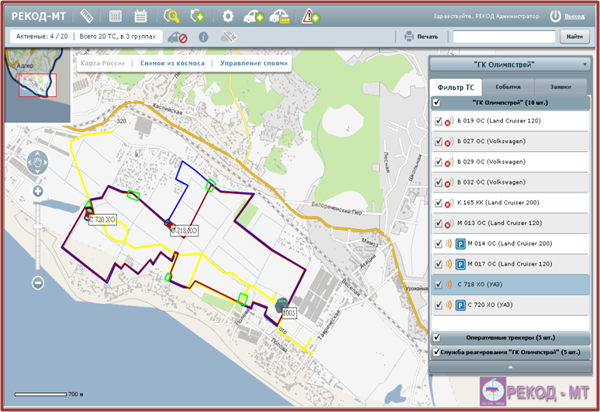Toggle the C 720 XO (УАЗ) checkbox
The width and height of the screenshot is (600, 412).
(x=438, y=304)
